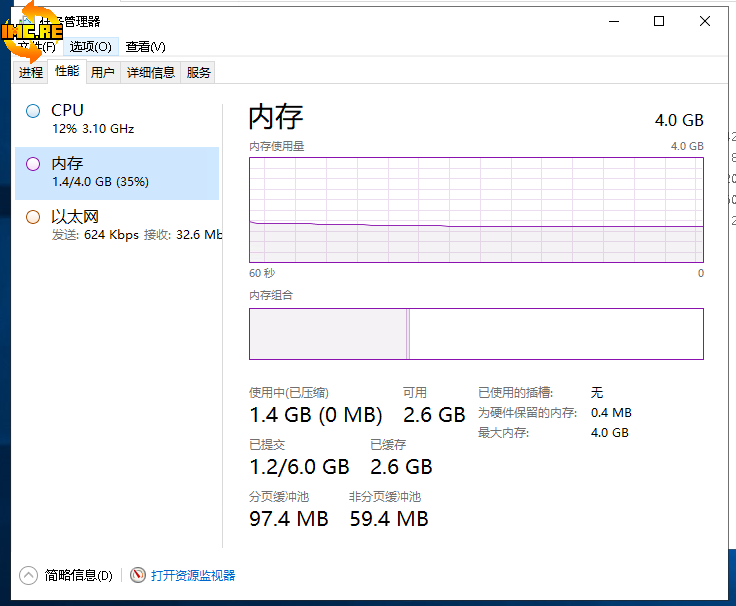Click the CPU circle icon in sidebar
This screenshot has height=606, width=736.
(33, 111)
